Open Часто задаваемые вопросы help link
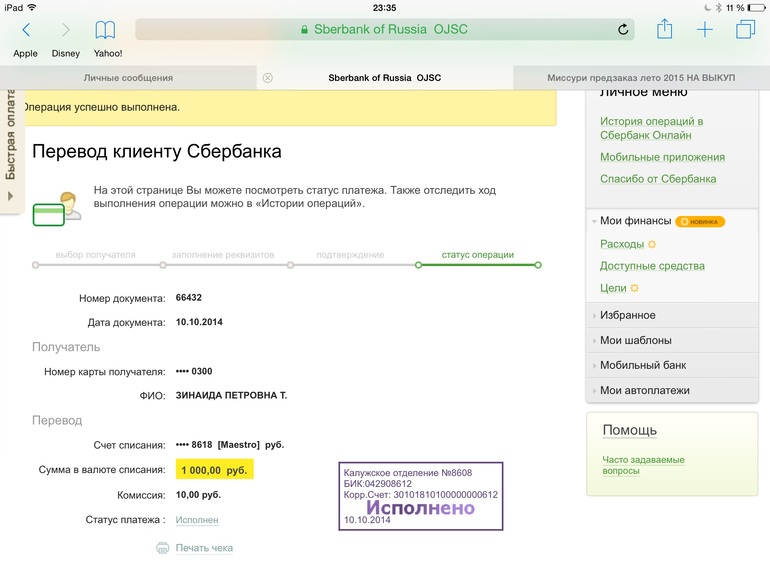The height and width of the screenshot is (578, 770). click(643, 465)
